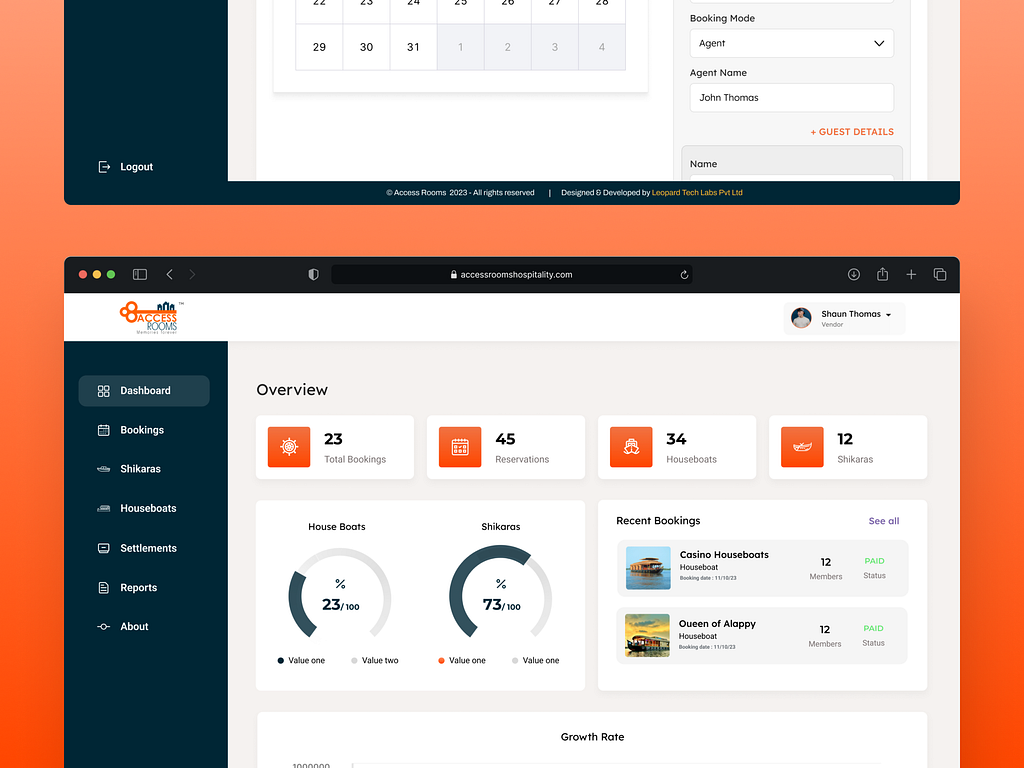Select date 29 in the calendar
The height and width of the screenshot is (768, 1024).
tap(319, 47)
